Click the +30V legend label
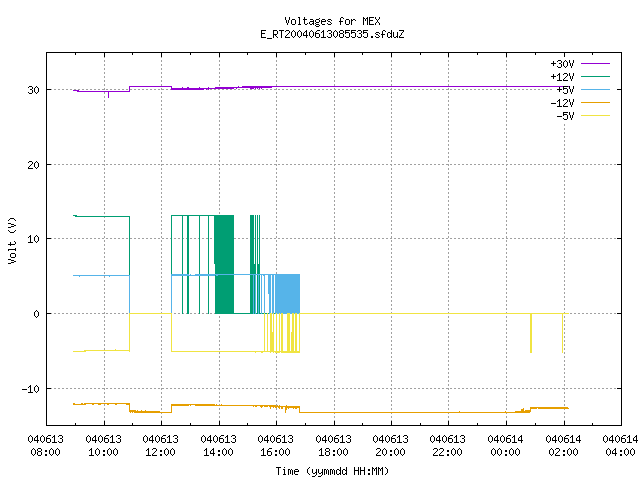 (x=562, y=64)
